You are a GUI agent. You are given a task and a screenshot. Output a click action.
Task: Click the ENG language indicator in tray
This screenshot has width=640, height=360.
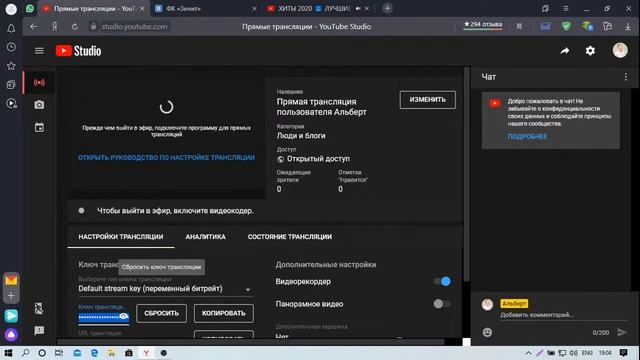(x=587, y=353)
